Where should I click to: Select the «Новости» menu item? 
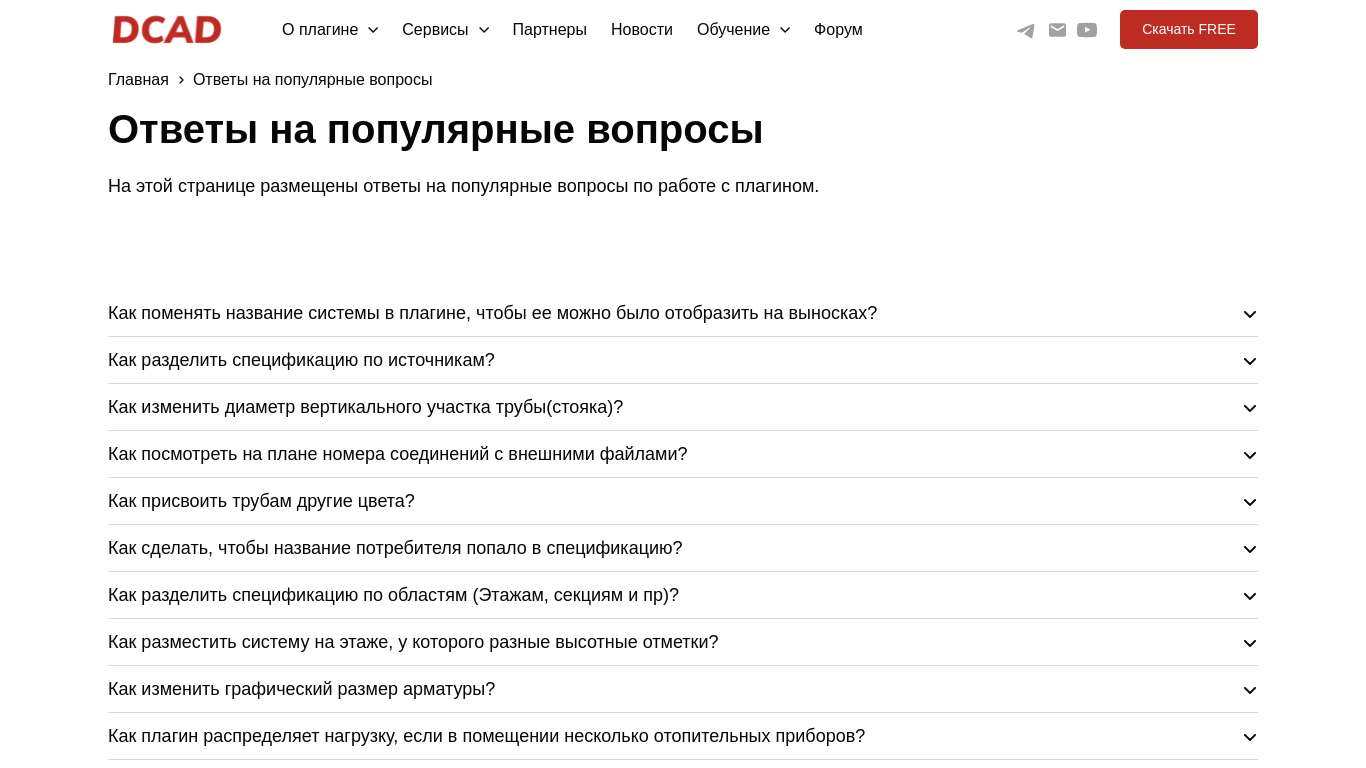point(641,30)
